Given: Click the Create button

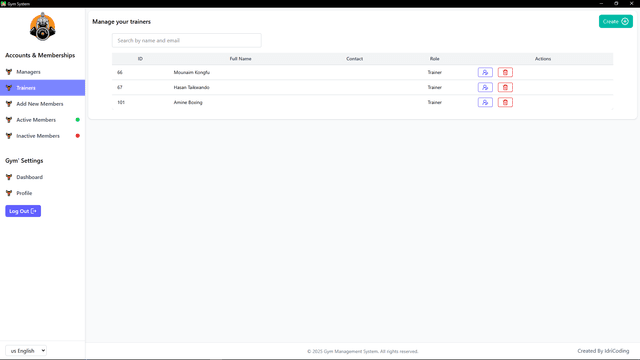Looking at the screenshot, I should pyautogui.click(x=616, y=22).
